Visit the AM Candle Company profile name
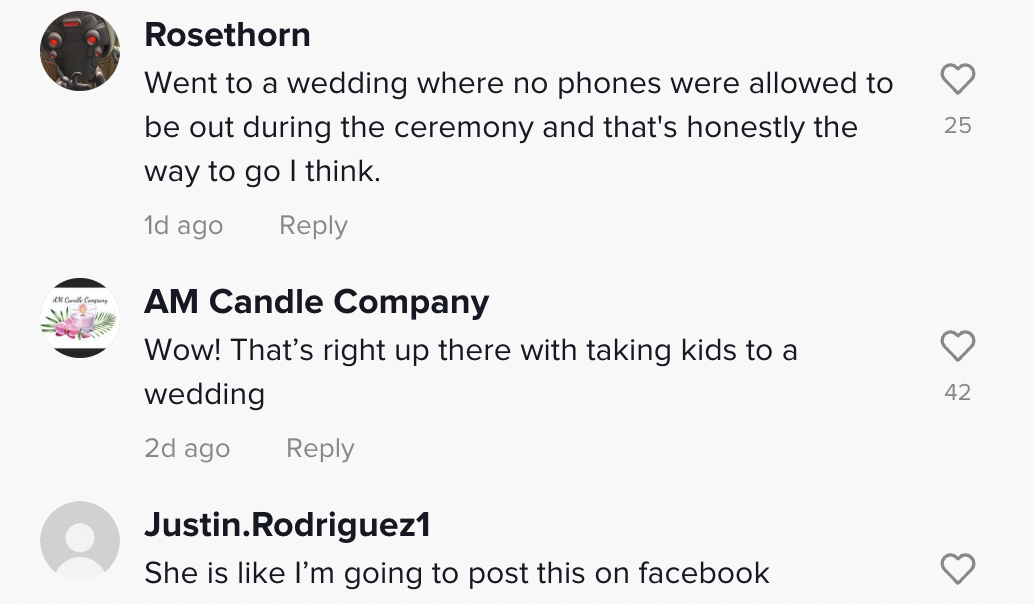The width and height of the screenshot is (1034, 604). point(316,302)
